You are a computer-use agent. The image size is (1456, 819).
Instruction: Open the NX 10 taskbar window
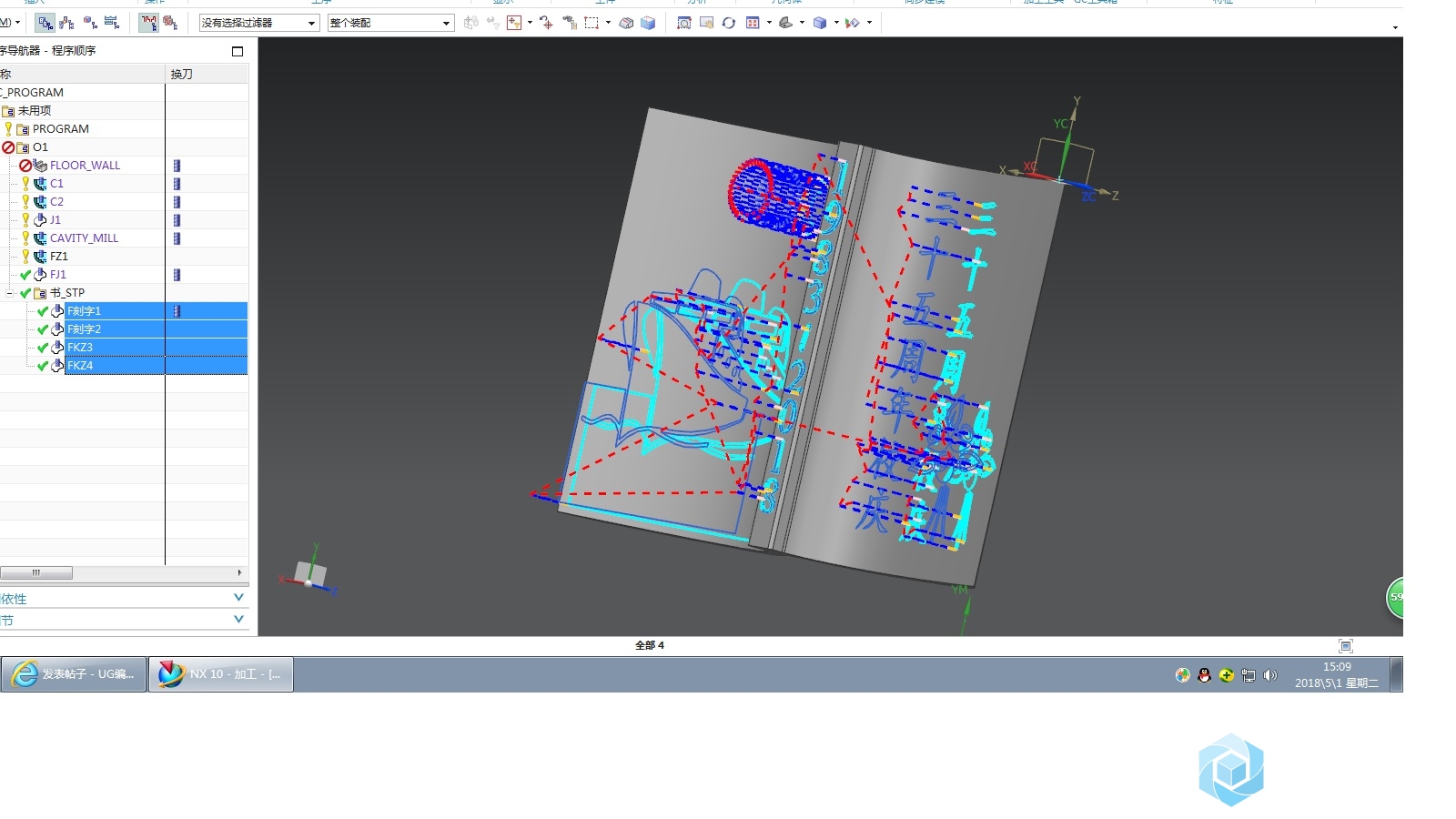point(221,674)
